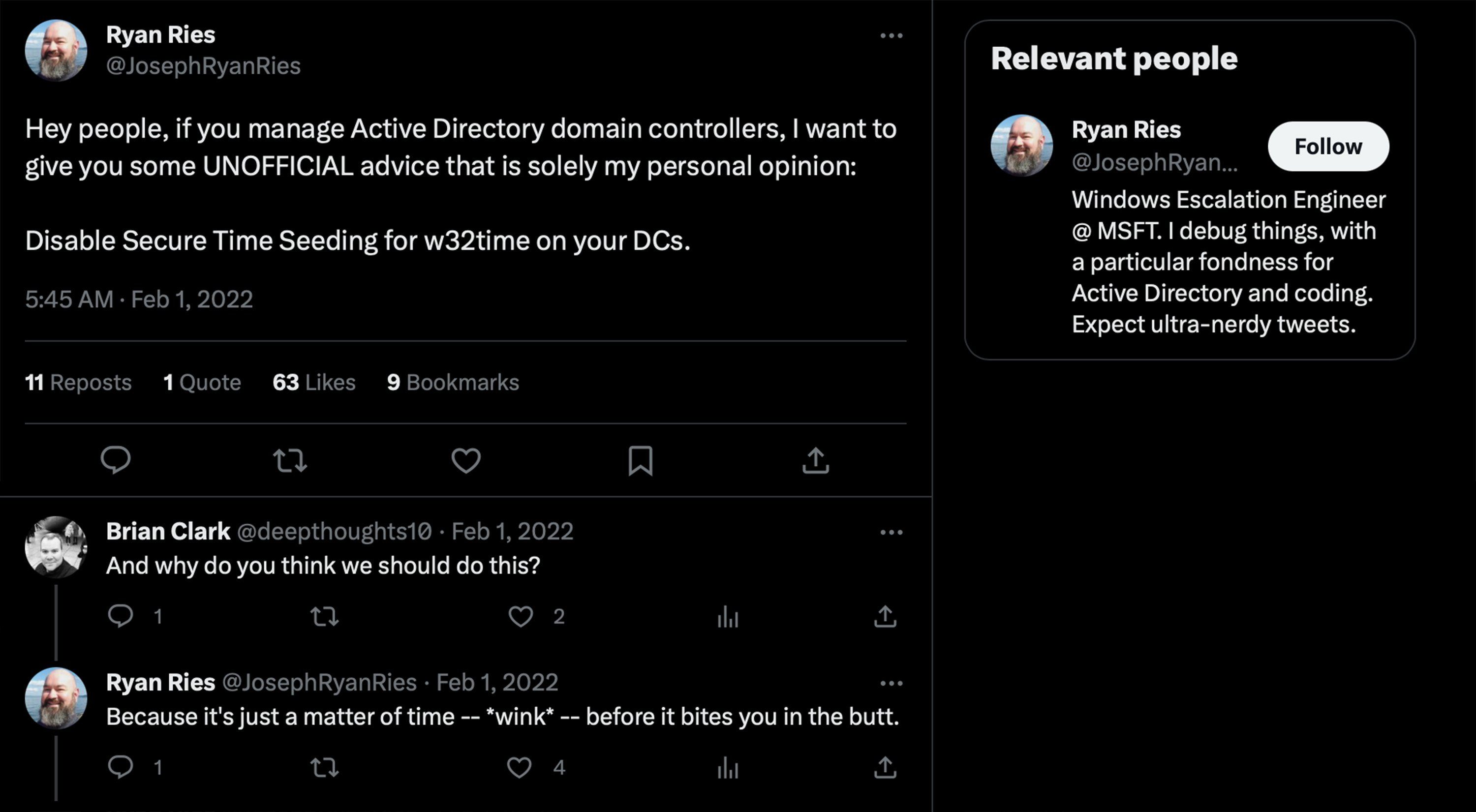Reply to Ryan Ries's wink reply
This screenshot has width=1476, height=812.
121,767
